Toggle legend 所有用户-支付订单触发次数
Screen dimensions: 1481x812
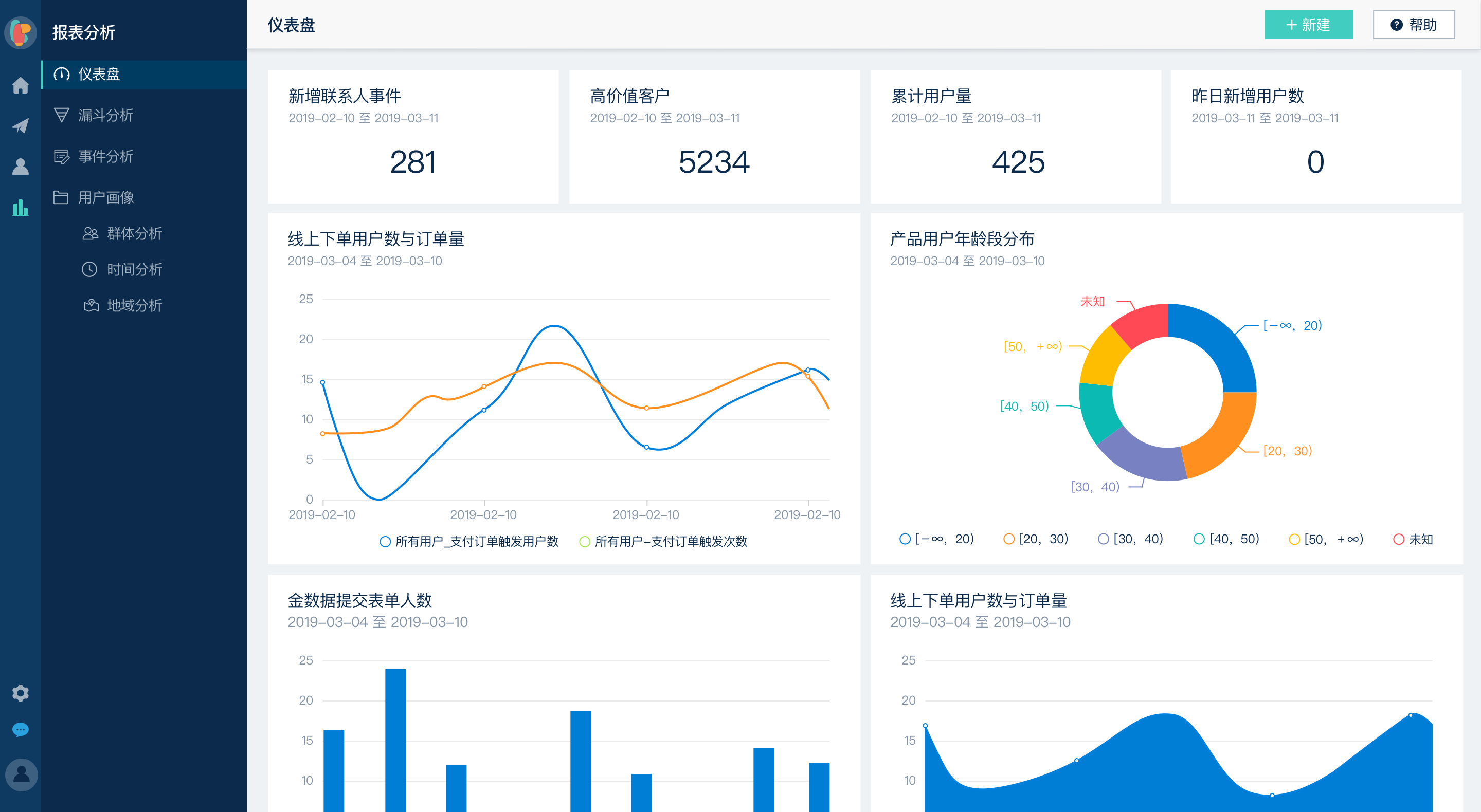663,541
